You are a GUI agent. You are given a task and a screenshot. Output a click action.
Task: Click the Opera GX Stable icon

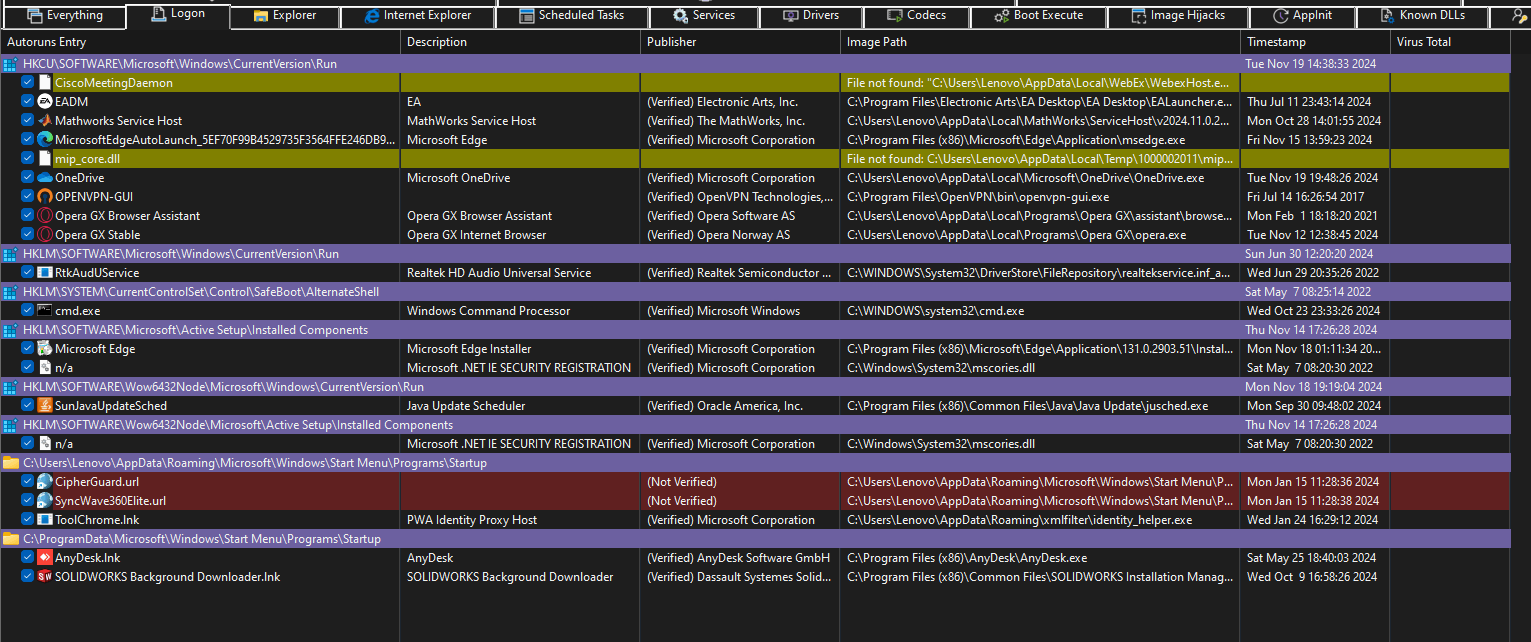pyautogui.click(x=45, y=235)
